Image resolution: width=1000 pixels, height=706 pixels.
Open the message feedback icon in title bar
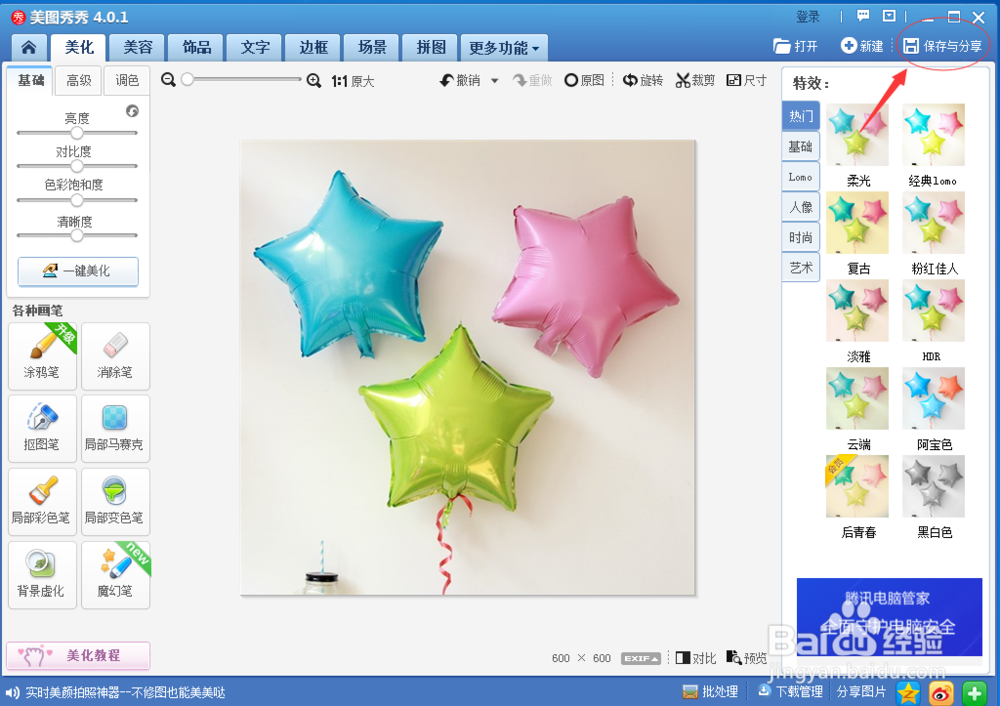(863, 16)
